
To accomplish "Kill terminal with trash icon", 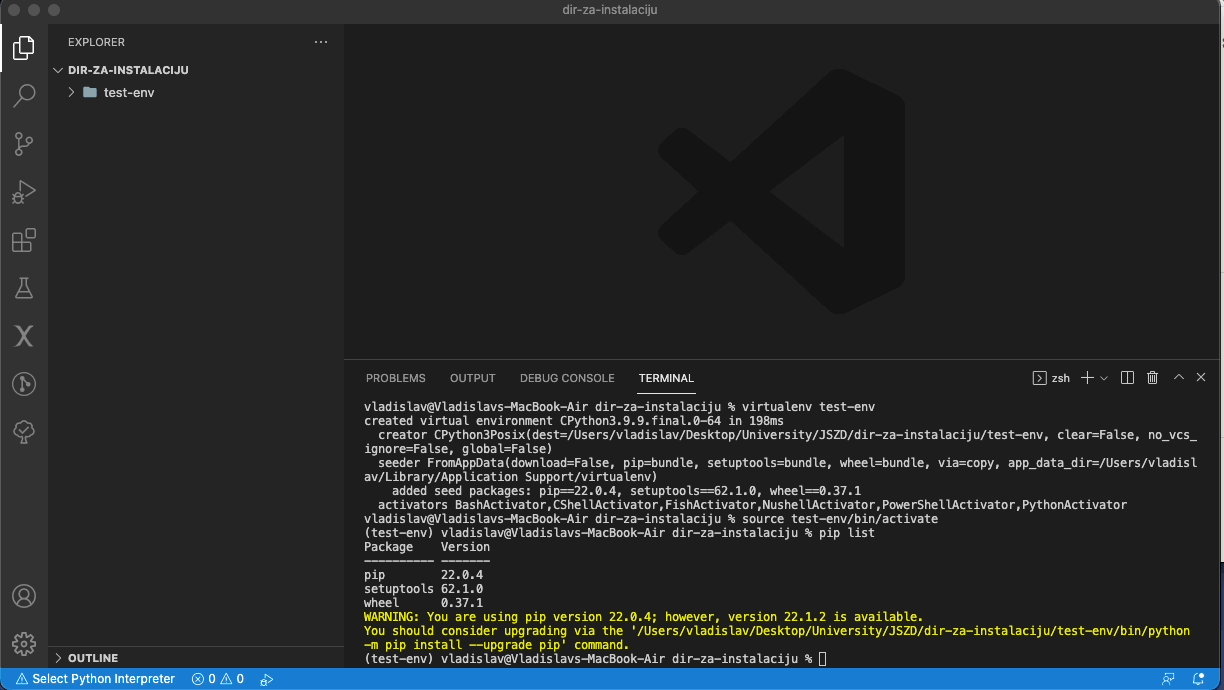I will click(1152, 378).
